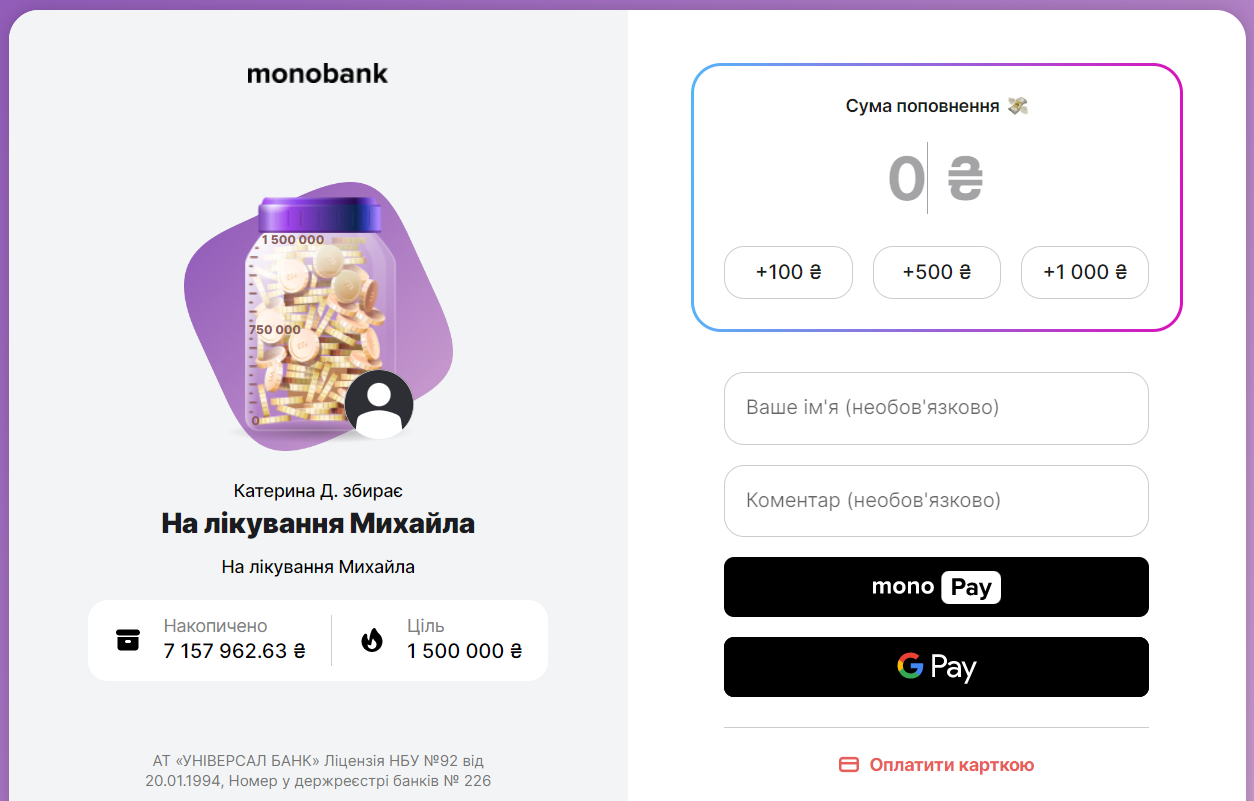Choose the +1 000 ₴ preset
Screen dimensions: 1254x801
pos(1084,272)
